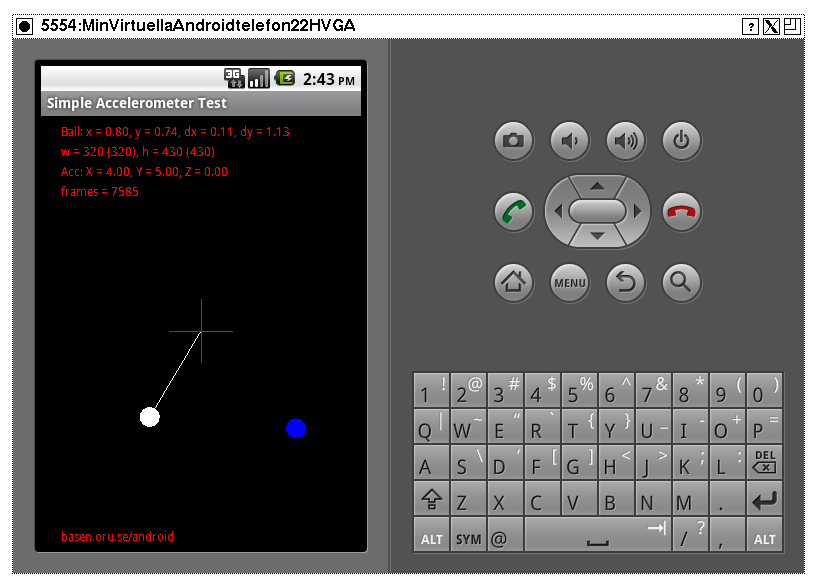The width and height of the screenshot is (816, 587).
Task: Click the G key
Action: click(x=579, y=462)
